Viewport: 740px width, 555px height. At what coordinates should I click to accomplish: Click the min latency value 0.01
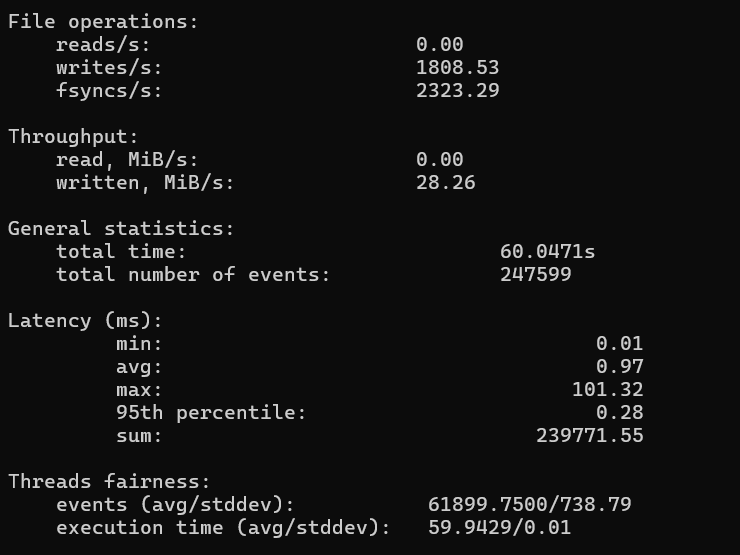tap(620, 344)
